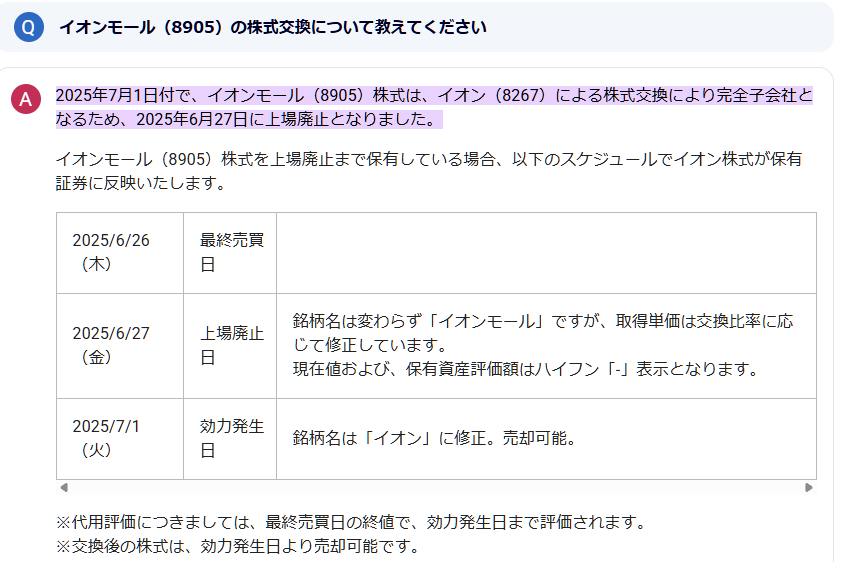Click the highlighted line mentioning 2025年6月27日に上場廃止
The image size is (850, 562).
249,119
